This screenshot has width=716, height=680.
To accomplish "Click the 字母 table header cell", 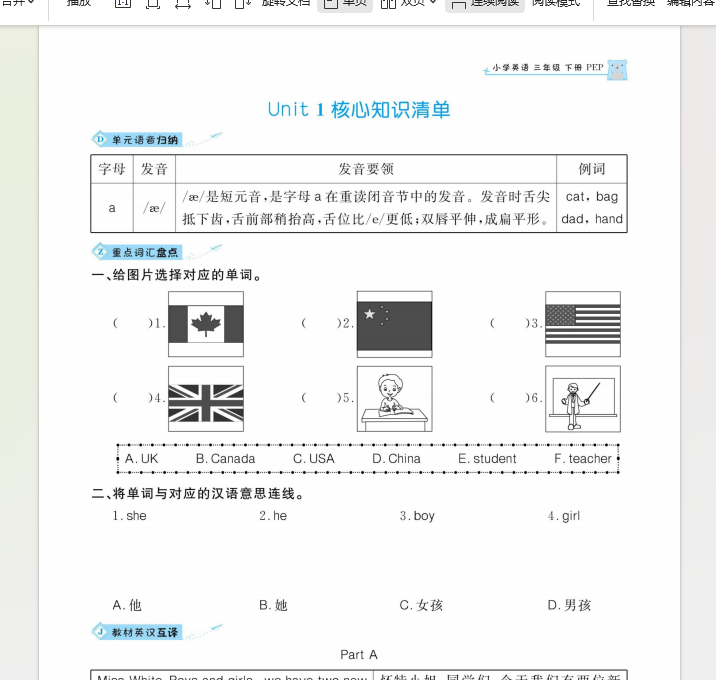I will tap(112, 169).
